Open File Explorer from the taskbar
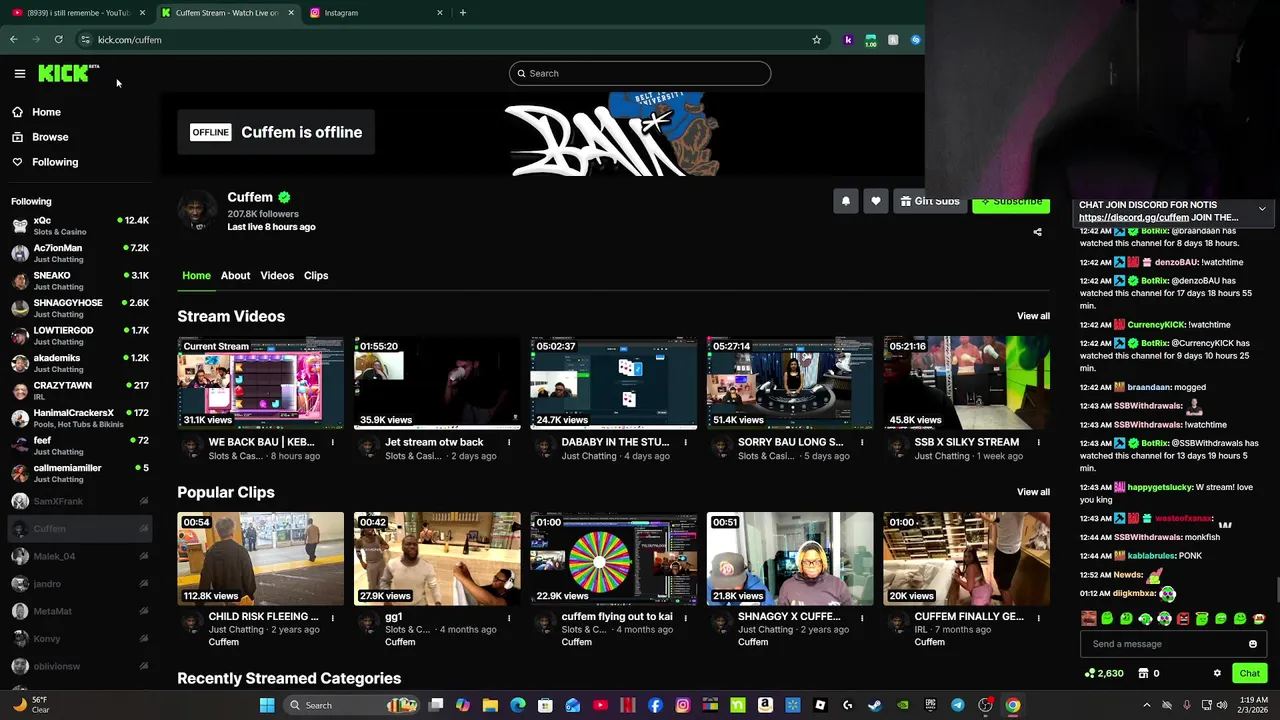The height and width of the screenshot is (720, 1280). pyautogui.click(x=490, y=705)
